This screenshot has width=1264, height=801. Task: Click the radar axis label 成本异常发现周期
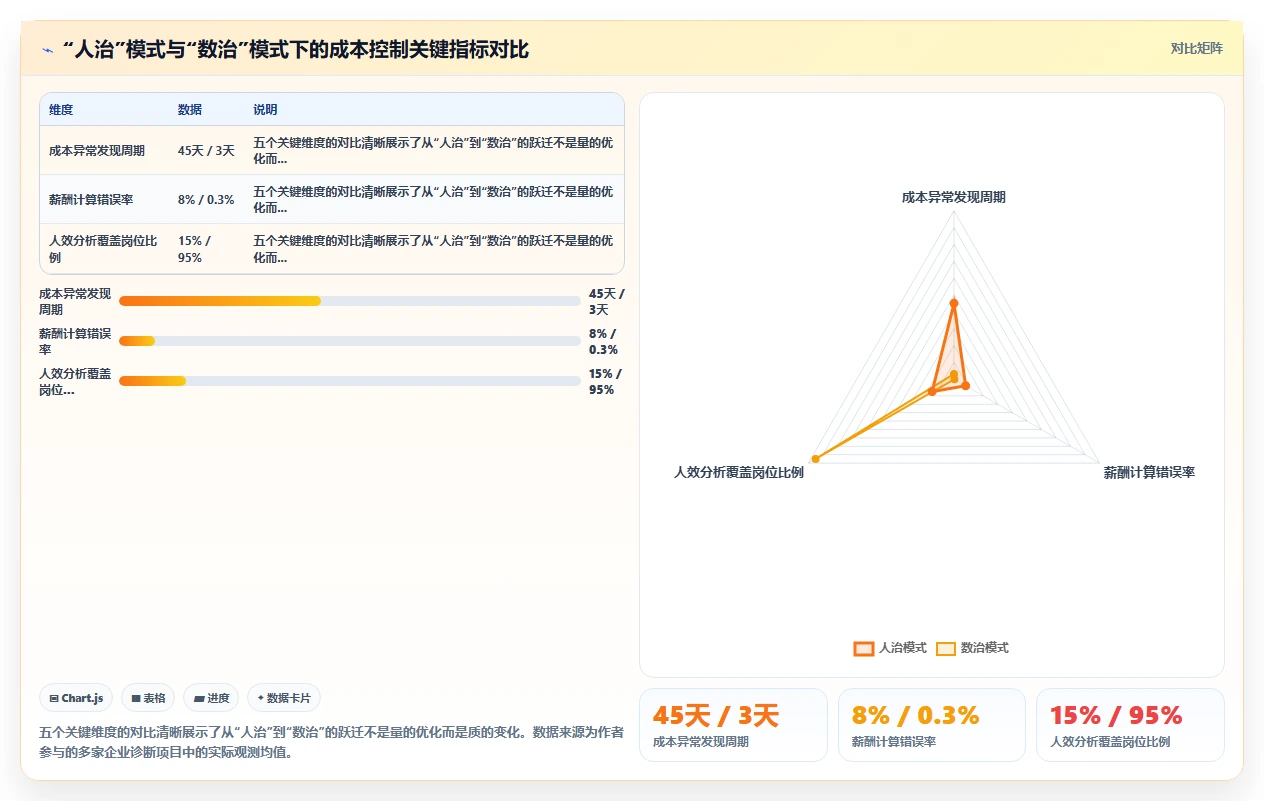click(954, 197)
